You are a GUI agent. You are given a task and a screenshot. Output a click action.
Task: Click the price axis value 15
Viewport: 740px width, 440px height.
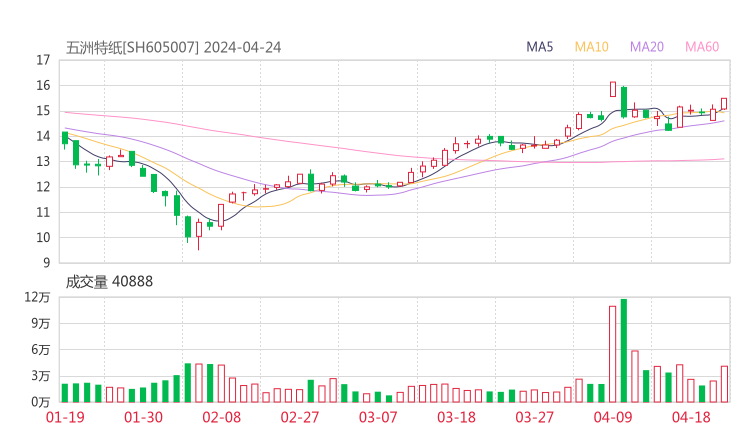43,111
